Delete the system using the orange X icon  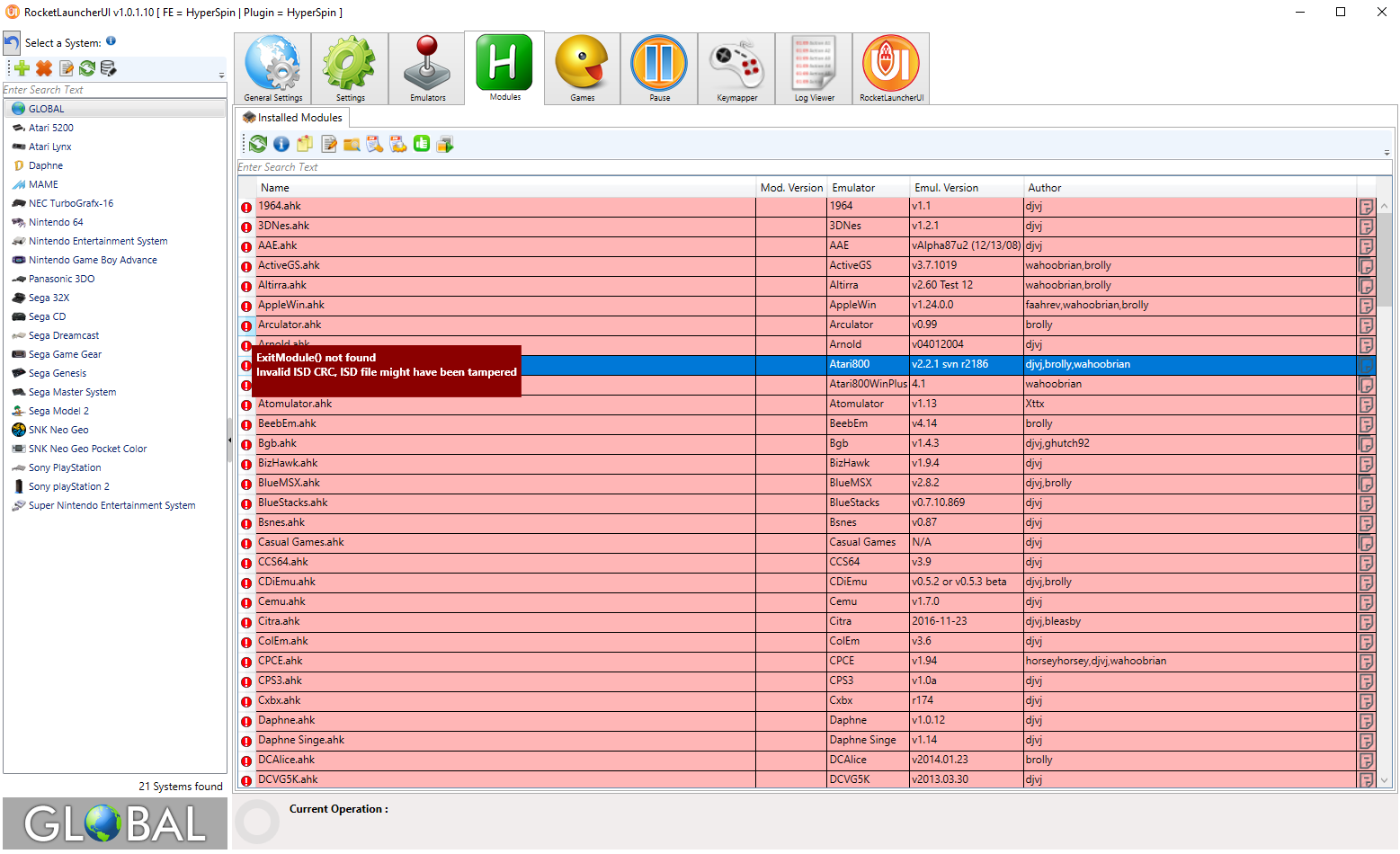[44, 68]
